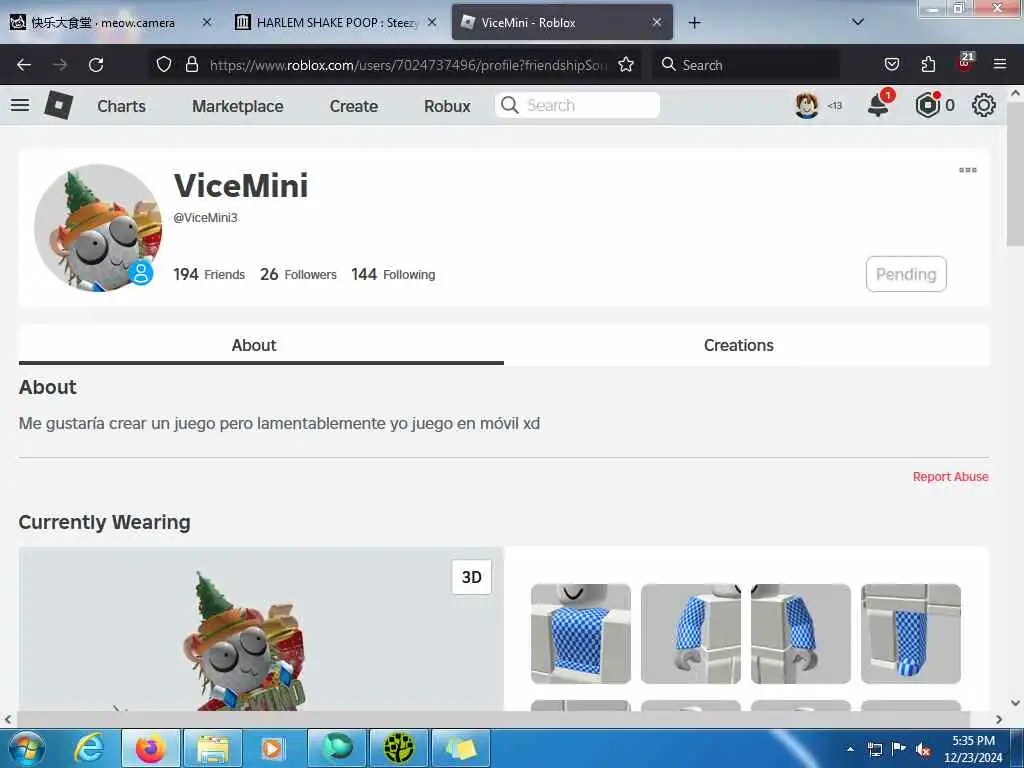The width and height of the screenshot is (1024, 768).
Task: Switch to the meow.camera tab
Action: (101, 23)
